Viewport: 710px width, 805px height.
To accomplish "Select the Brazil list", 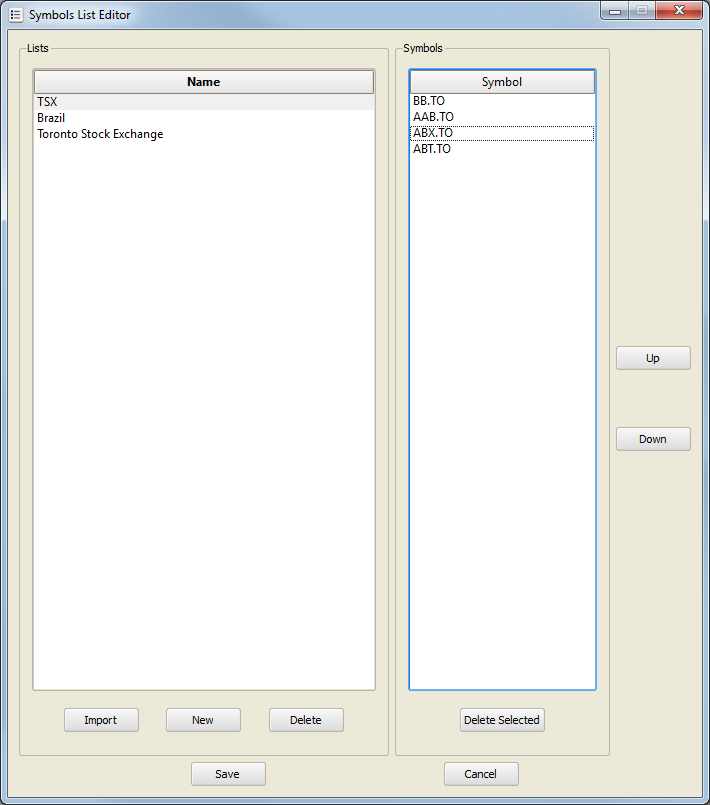I will click(51, 118).
